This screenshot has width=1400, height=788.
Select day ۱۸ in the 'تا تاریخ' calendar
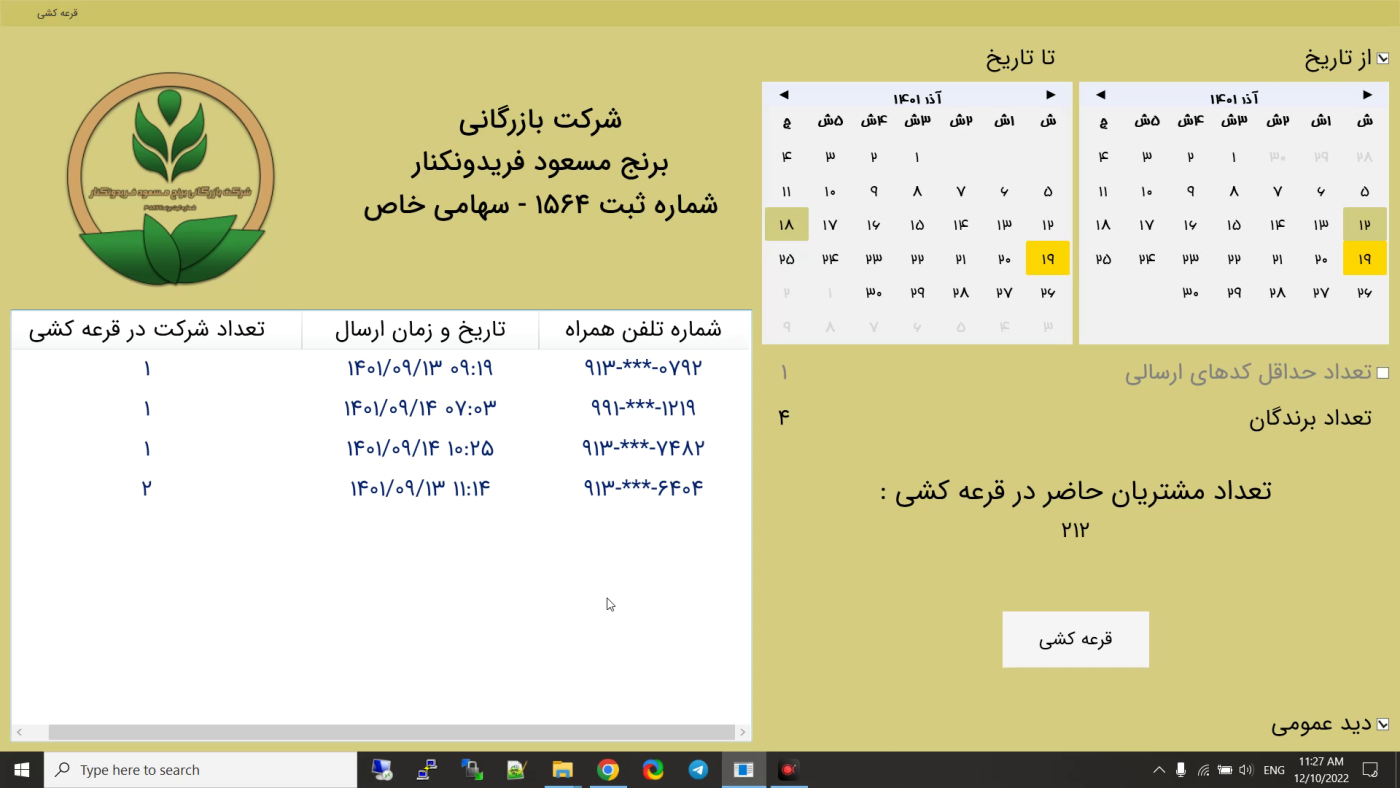click(x=786, y=225)
